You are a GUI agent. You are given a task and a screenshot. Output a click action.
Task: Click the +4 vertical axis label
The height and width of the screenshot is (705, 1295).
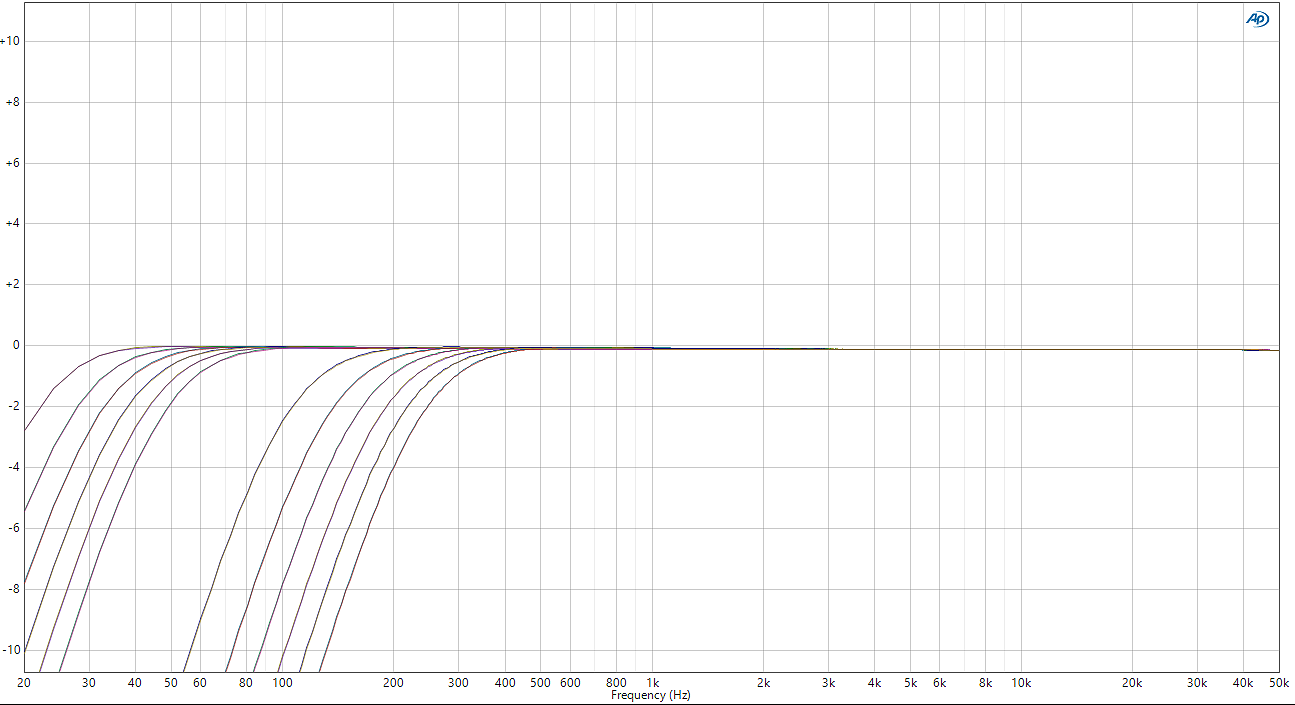[x=13, y=224]
